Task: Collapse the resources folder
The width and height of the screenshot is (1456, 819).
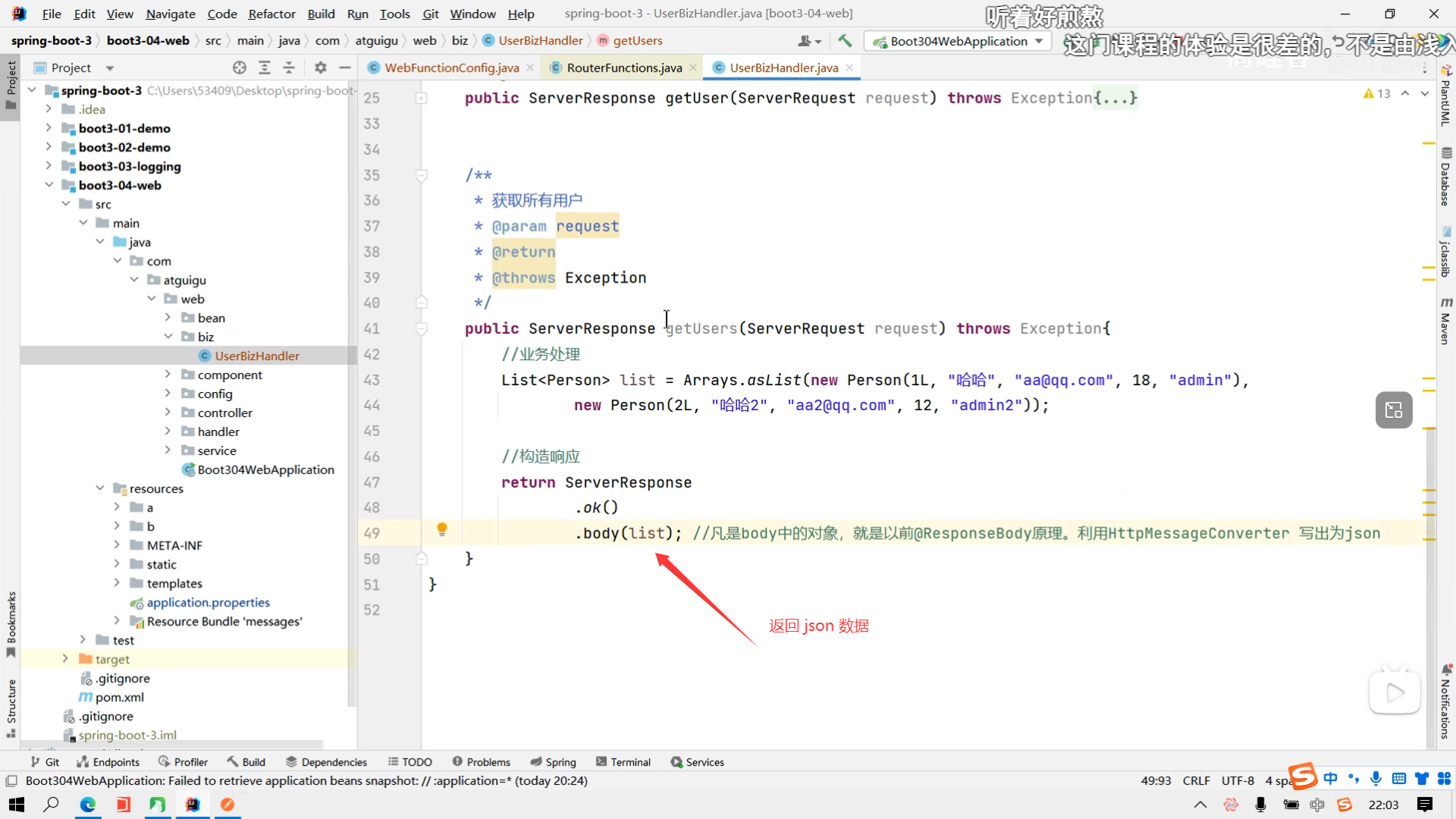Action: 100,488
